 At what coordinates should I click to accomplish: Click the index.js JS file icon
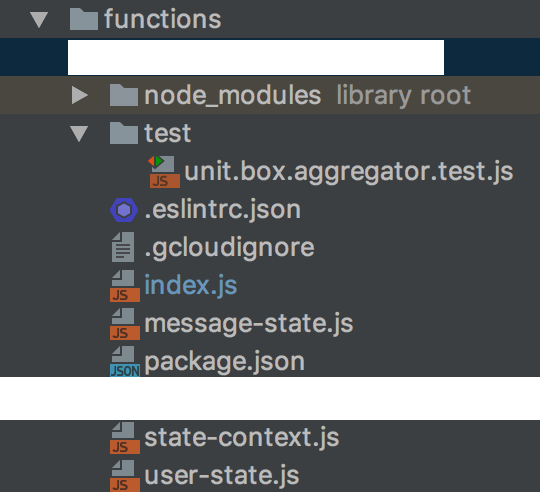[125, 286]
